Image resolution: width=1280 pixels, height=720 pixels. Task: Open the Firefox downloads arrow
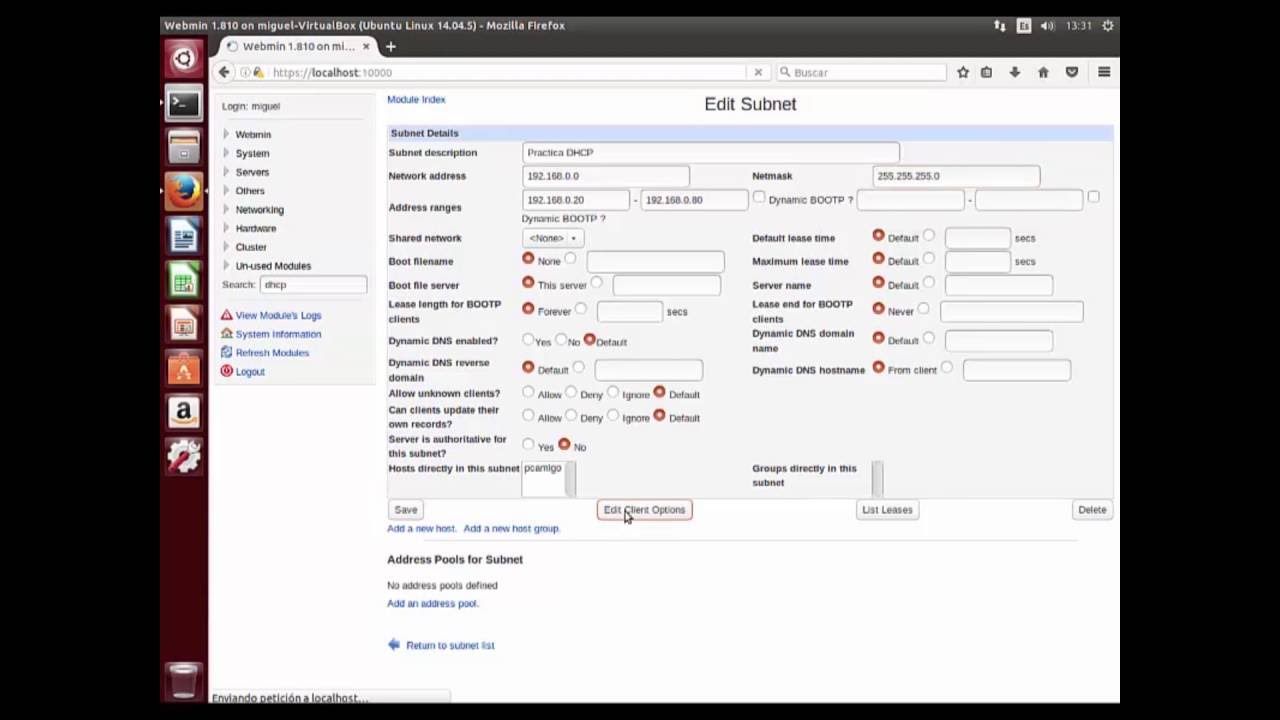(x=1015, y=72)
